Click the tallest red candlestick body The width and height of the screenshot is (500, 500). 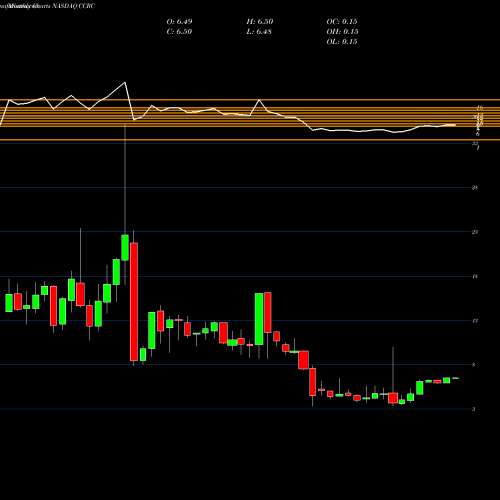134,302
